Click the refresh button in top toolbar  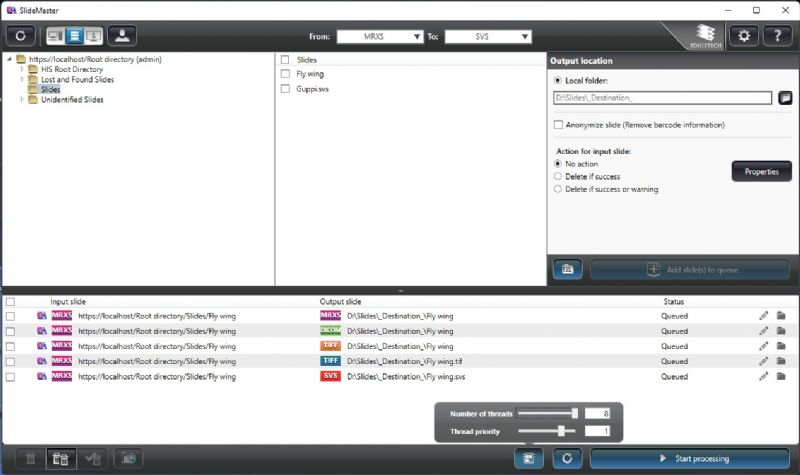click(x=20, y=36)
